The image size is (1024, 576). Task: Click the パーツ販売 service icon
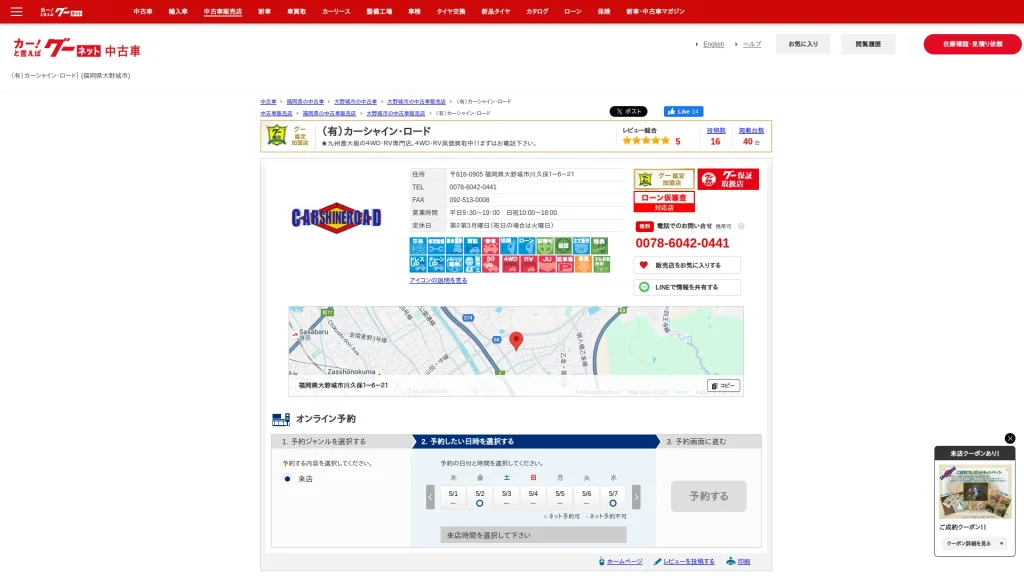(x=455, y=264)
